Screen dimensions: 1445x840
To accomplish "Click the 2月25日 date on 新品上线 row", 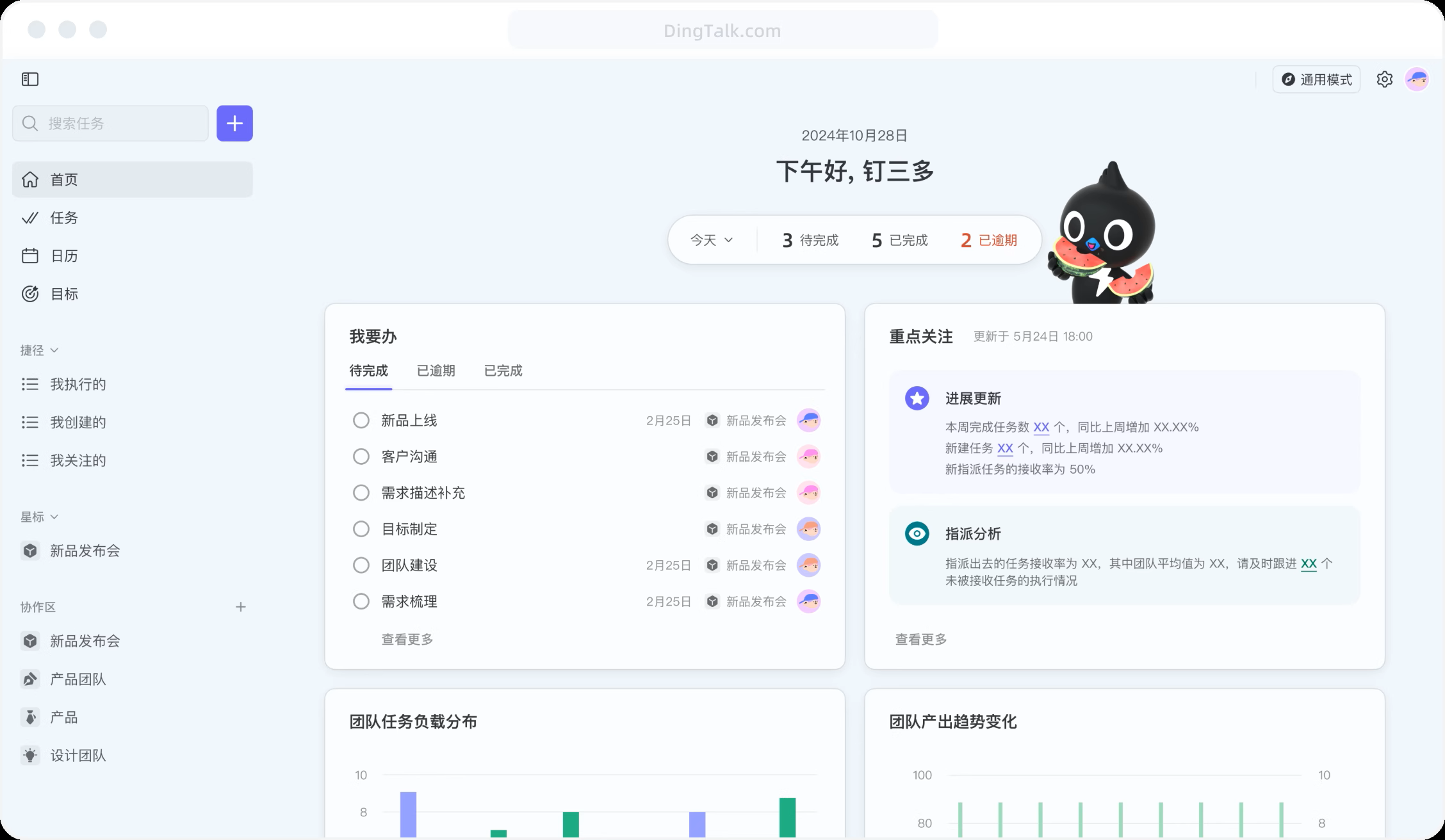I will click(x=668, y=421).
